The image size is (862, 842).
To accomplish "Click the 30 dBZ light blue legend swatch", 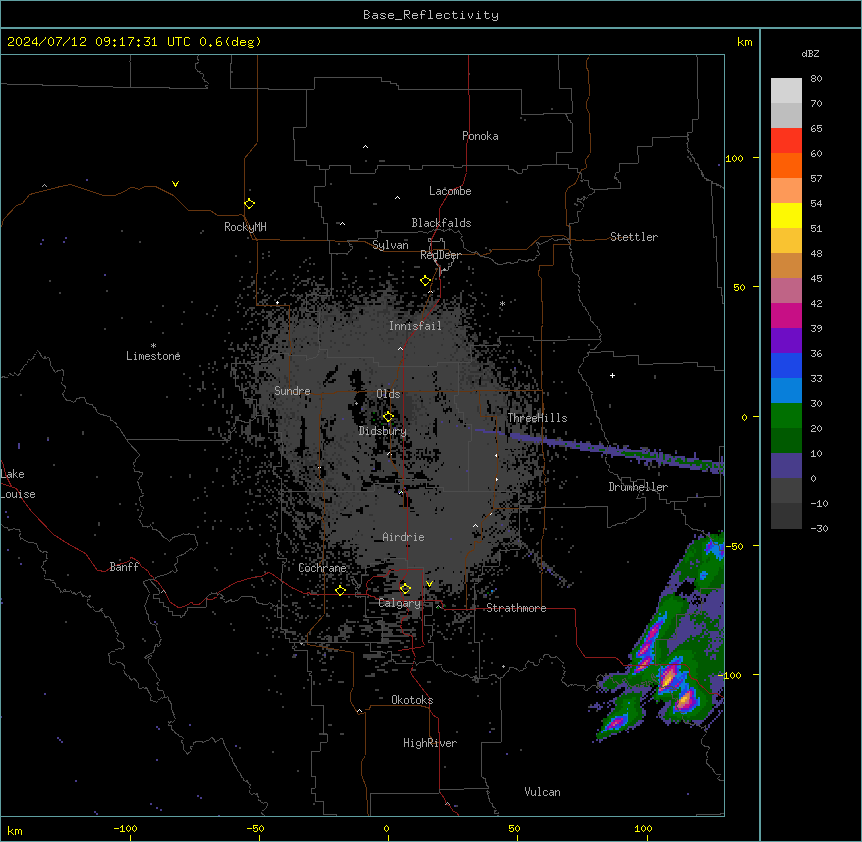I will pos(786,390).
